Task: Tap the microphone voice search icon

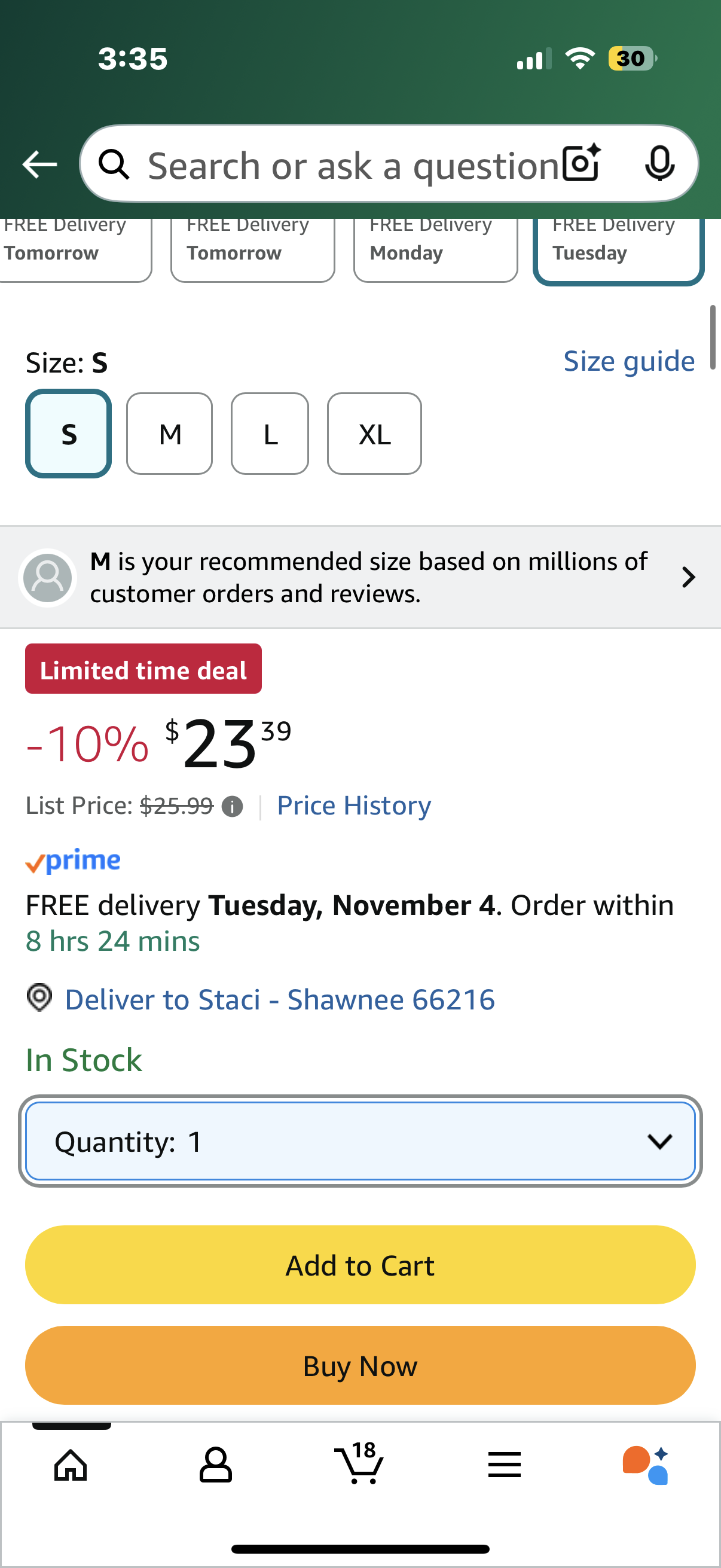Action: [x=659, y=163]
